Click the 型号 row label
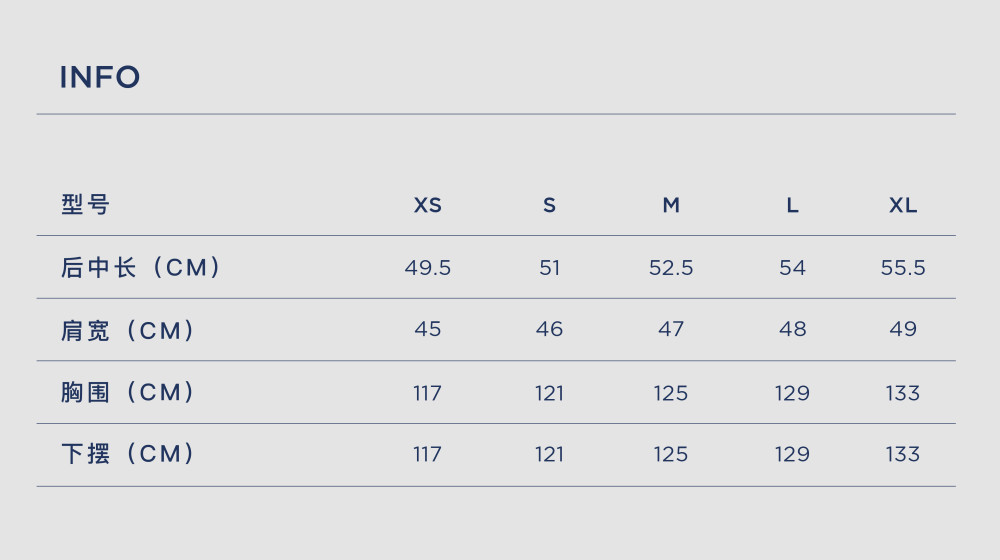This screenshot has width=1000, height=560. tap(85, 205)
